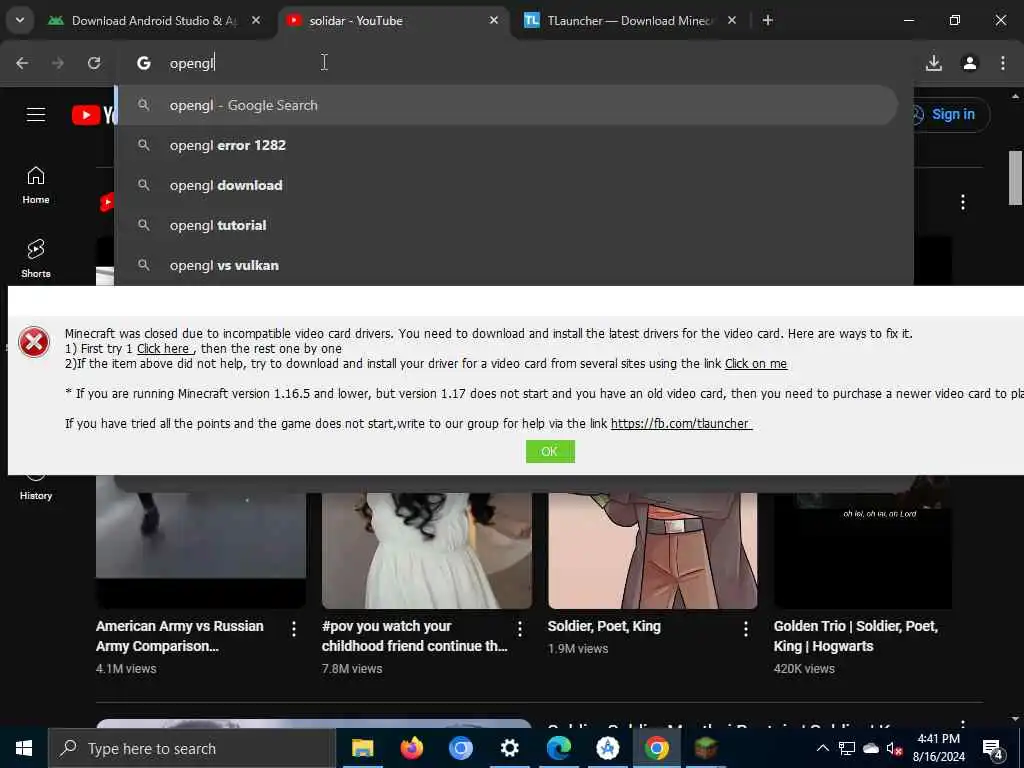
Task: Open Chrome profile icon
Action: [x=970, y=63]
